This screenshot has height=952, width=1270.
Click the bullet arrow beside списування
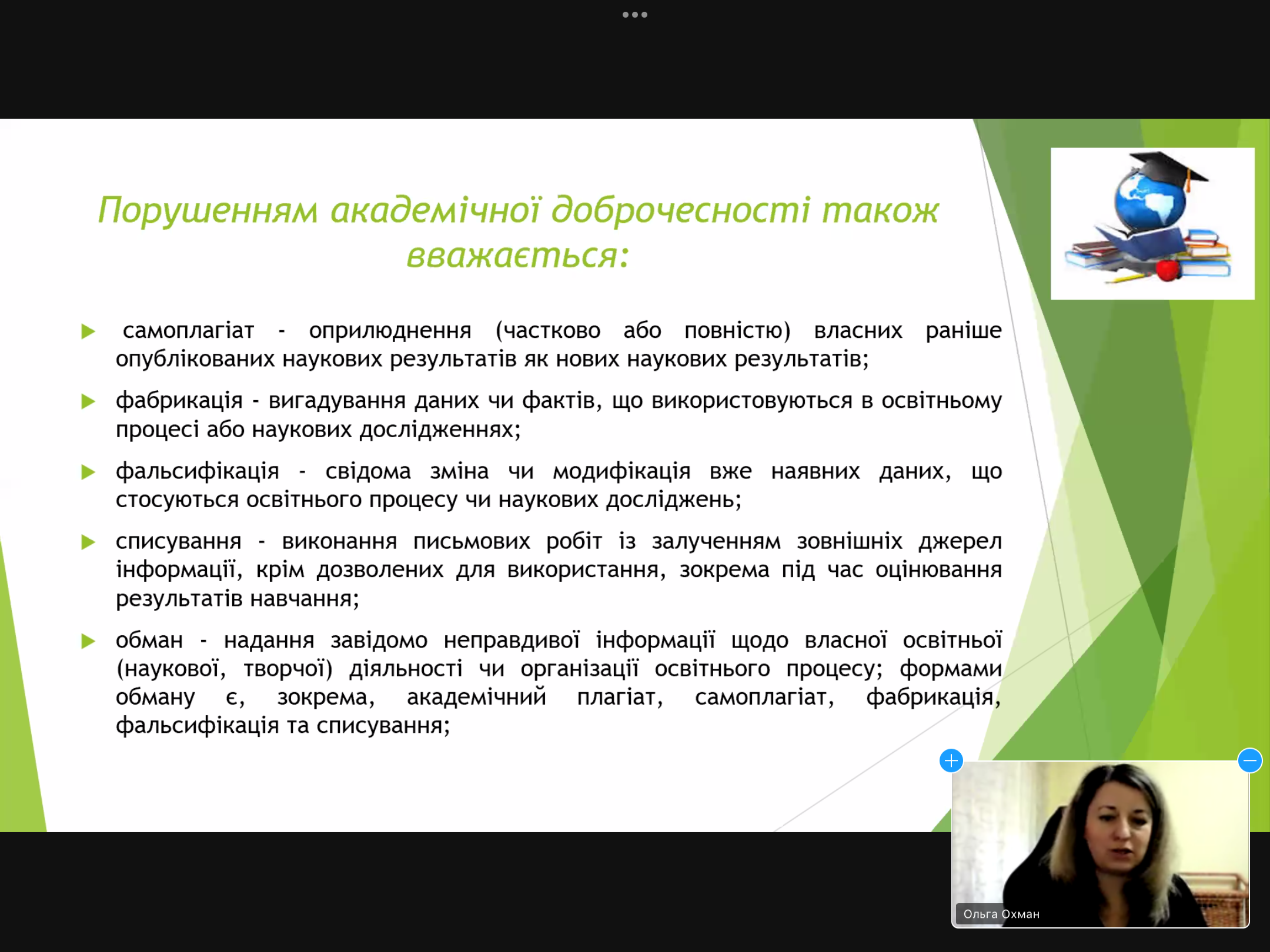(88, 542)
